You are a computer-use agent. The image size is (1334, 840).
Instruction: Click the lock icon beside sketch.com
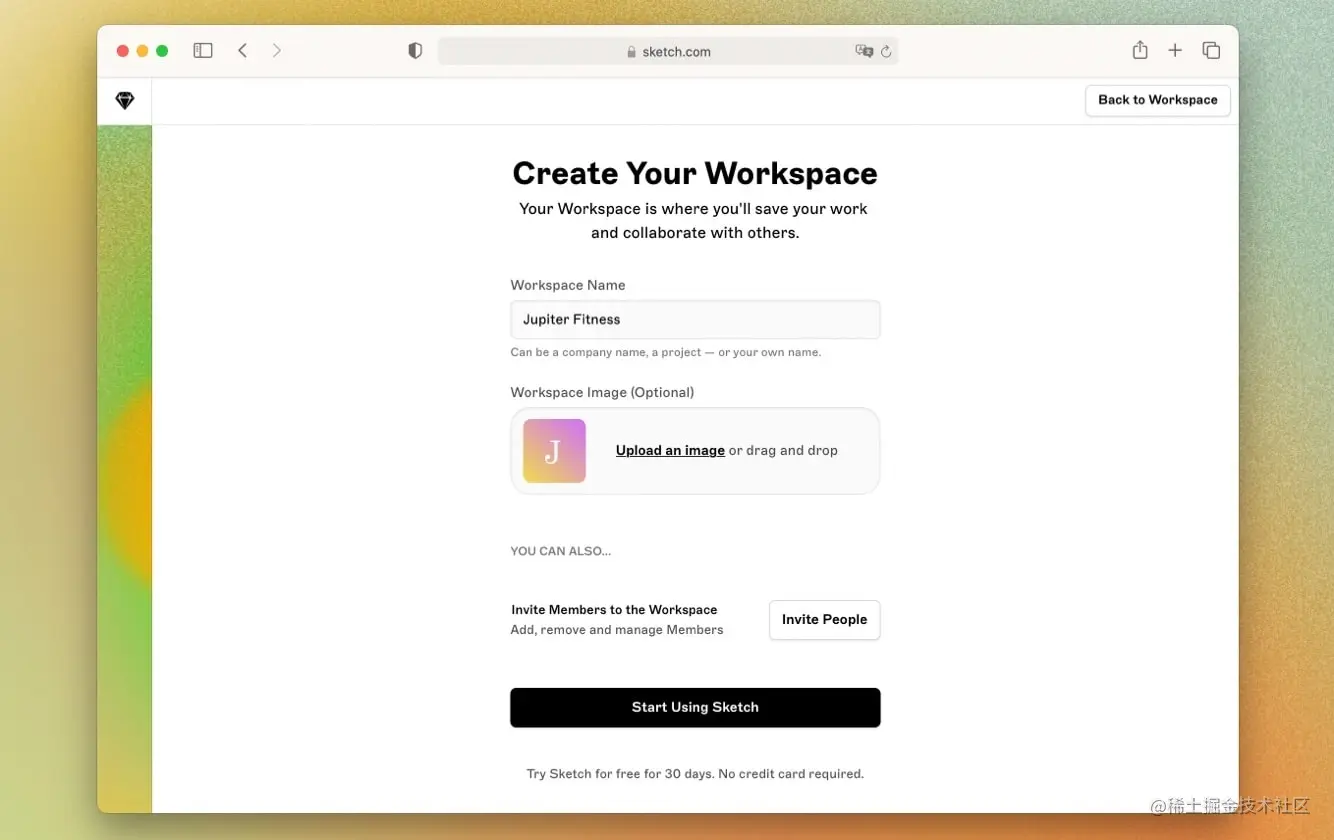tap(631, 52)
